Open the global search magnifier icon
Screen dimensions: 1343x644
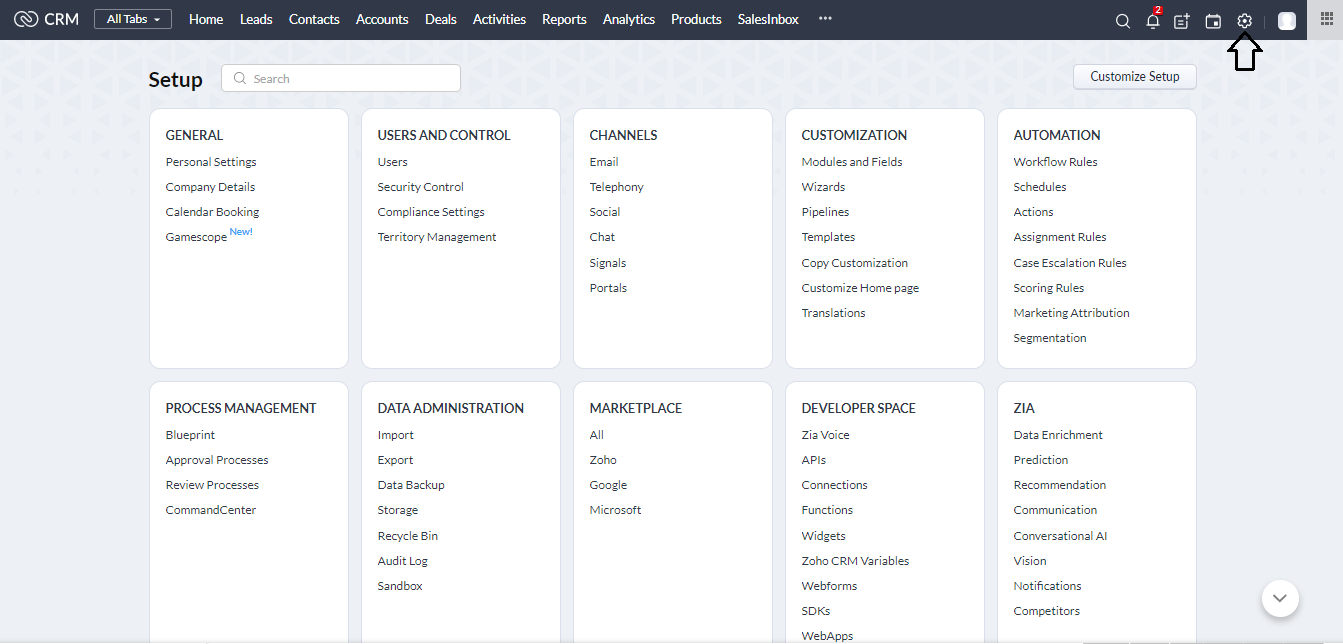tap(1123, 21)
